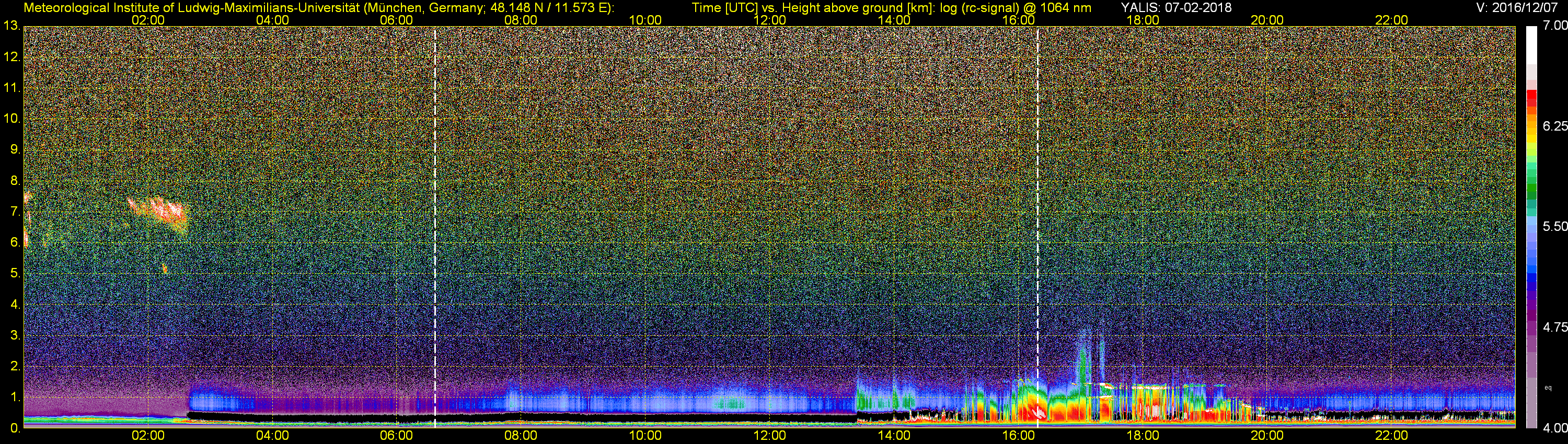This screenshot has width=1568, height=444.
Task: Click the 0 km height axis label
Action: [x=15, y=428]
